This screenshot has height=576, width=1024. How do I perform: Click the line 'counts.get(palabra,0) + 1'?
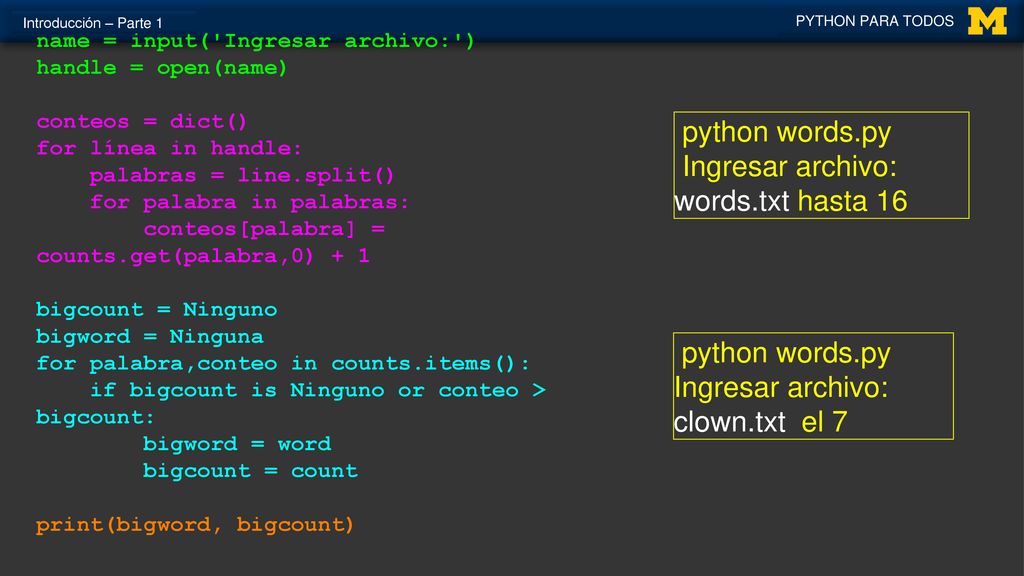pyautogui.click(x=203, y=256)
